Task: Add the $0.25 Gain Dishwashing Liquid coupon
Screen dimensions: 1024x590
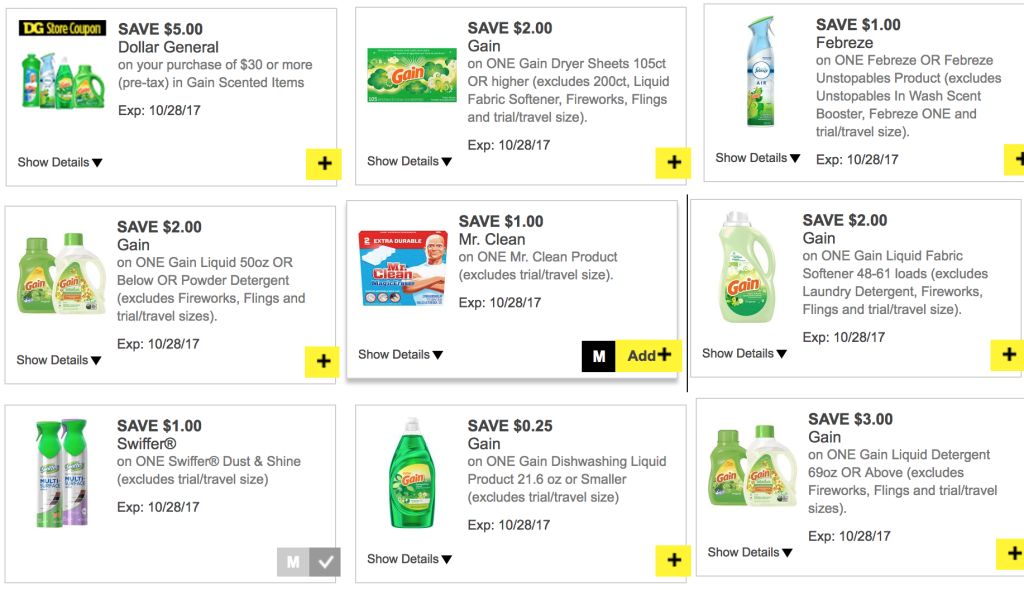Action: pos(673,561)
